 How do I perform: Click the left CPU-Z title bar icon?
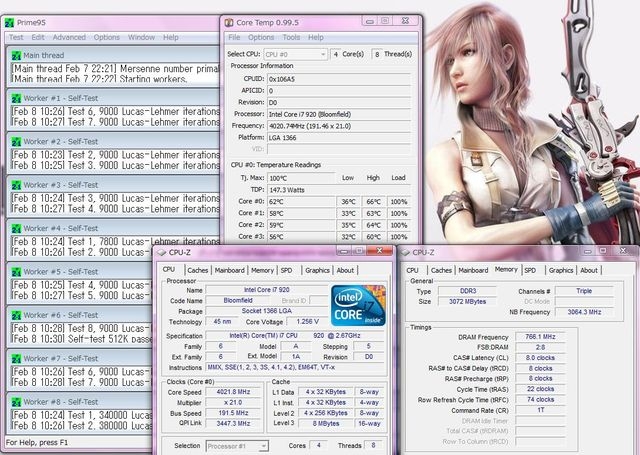click(x=162, y=253)
